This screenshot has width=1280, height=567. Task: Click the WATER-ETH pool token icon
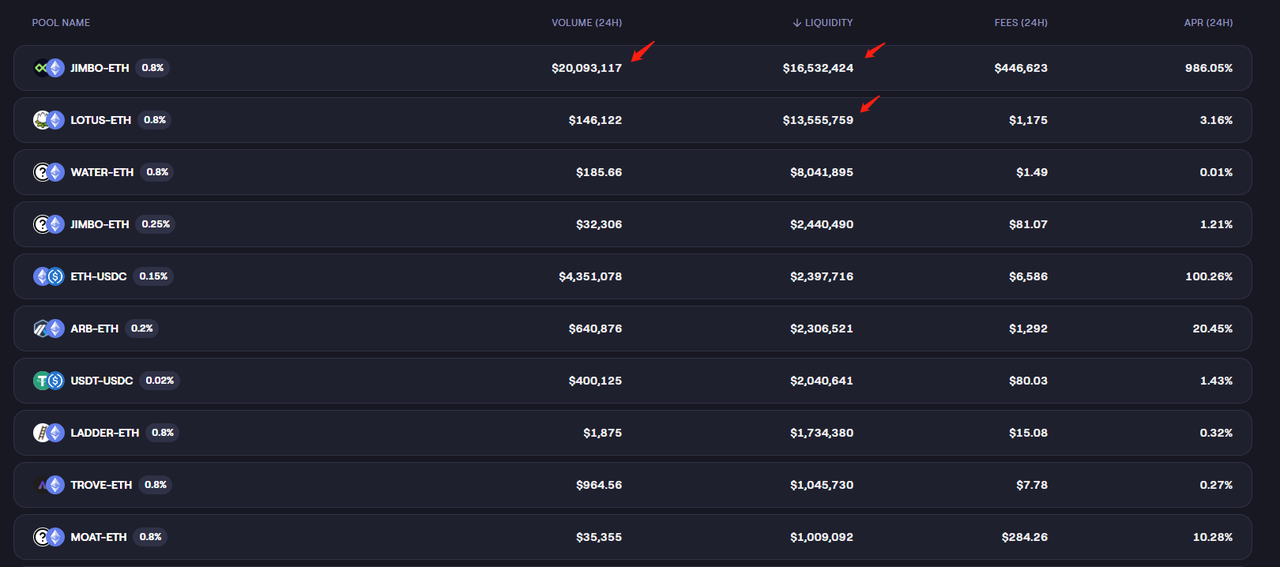tap(49, 172)
